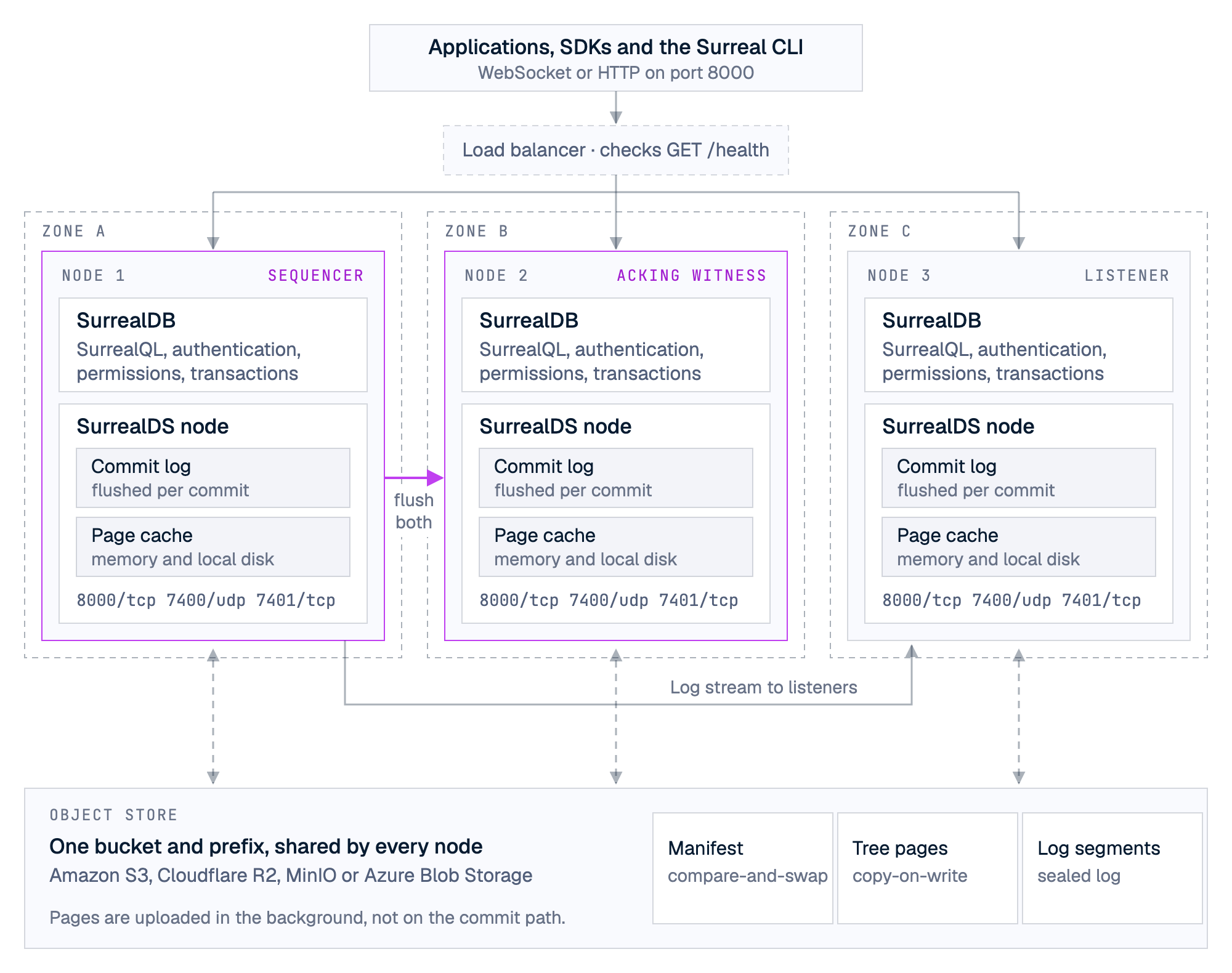Select the Log segments sealed log card
The height and width of the screenshot is (973, 1232).
point(1112,868)
